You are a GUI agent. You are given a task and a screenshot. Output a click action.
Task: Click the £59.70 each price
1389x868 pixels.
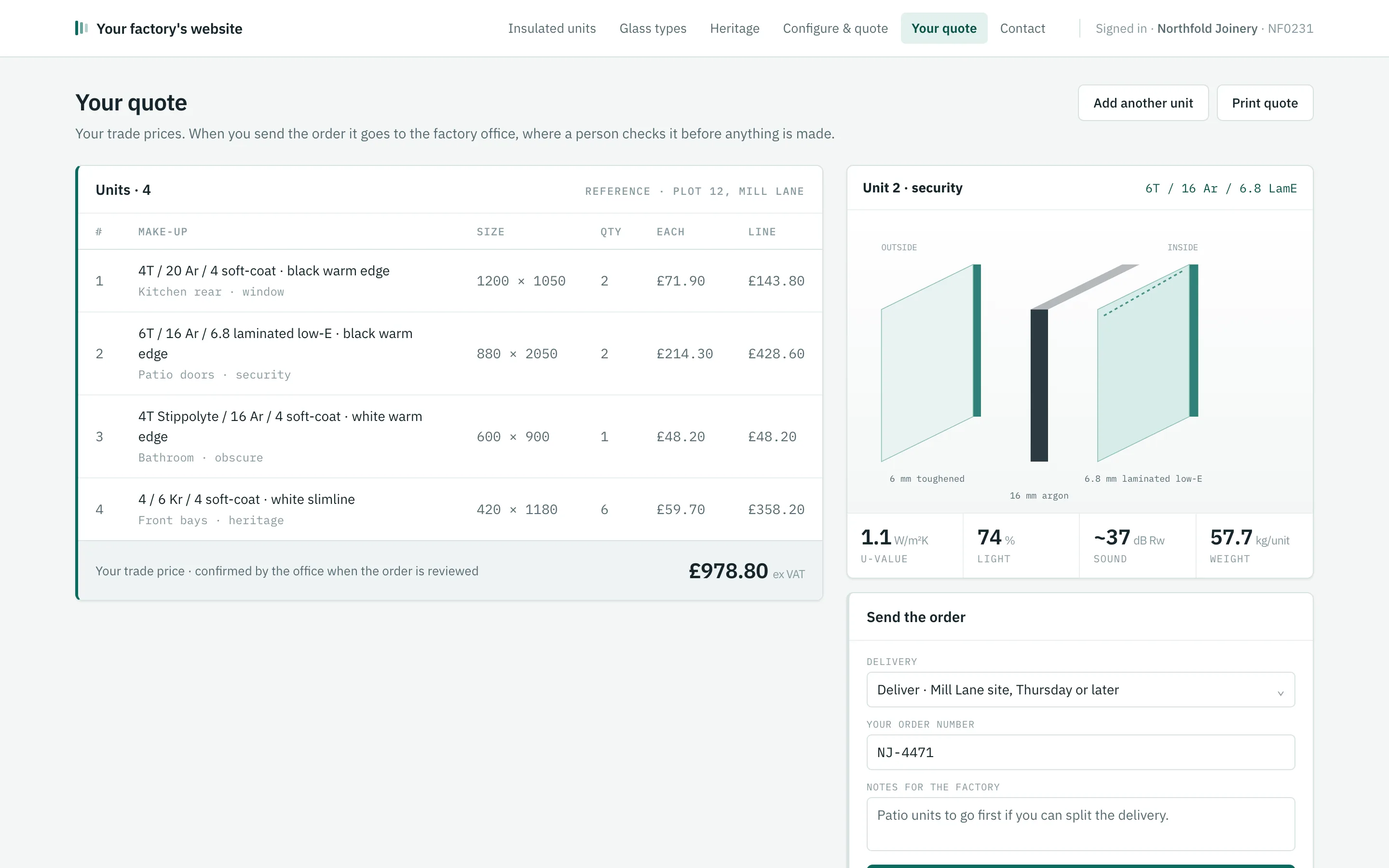tap(680, 509)
